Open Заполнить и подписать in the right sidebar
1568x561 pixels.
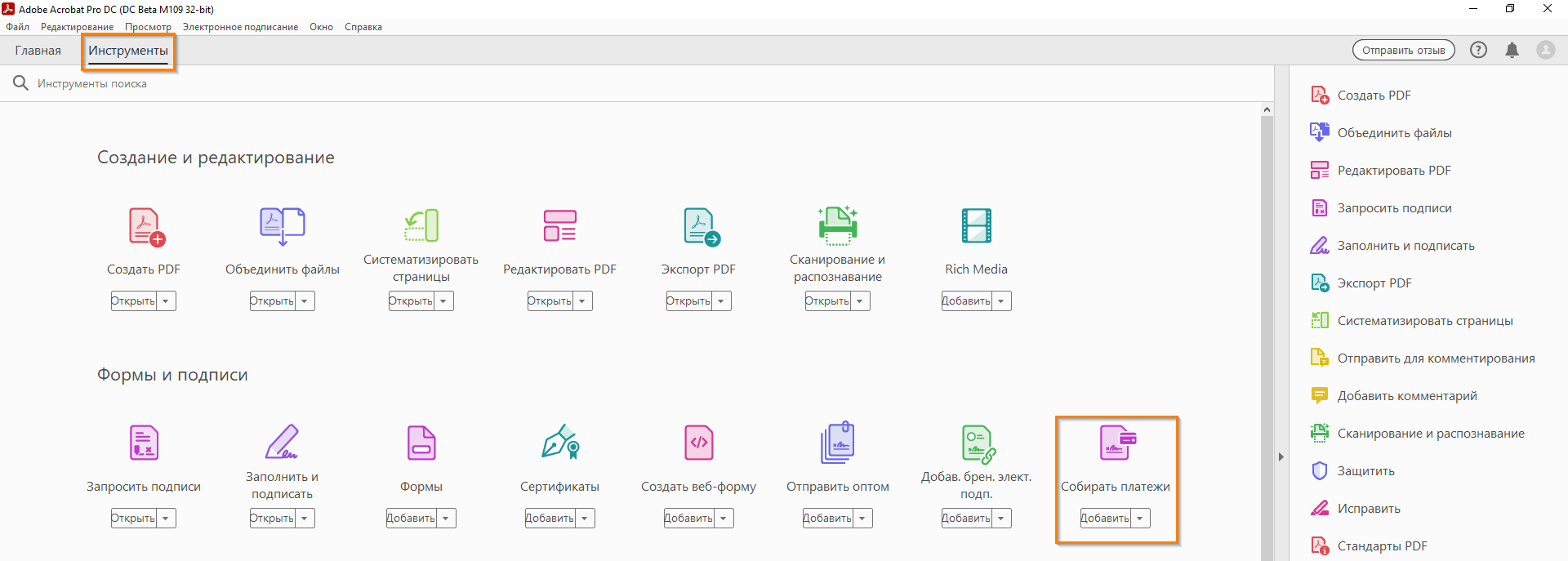tap(1393, 246)
